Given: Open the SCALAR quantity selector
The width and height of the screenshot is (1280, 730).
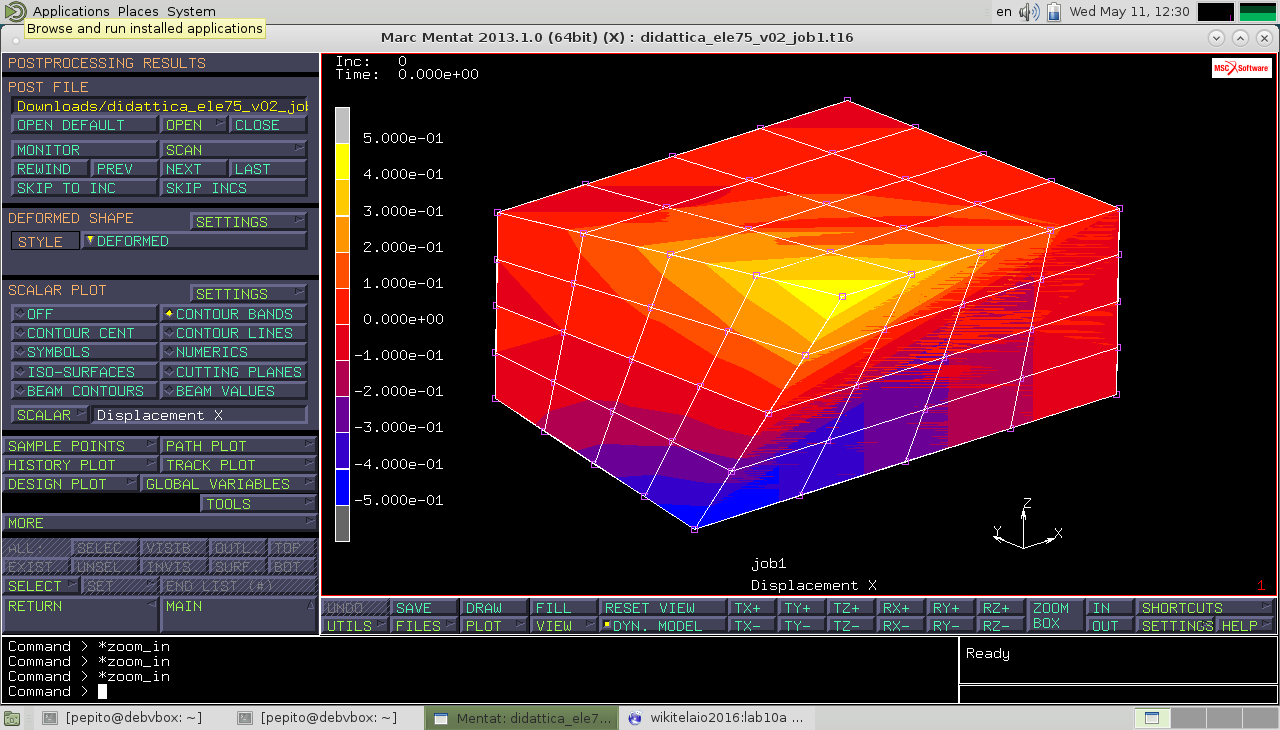Looking at the screenshot, I should click(x=50, y=415).
